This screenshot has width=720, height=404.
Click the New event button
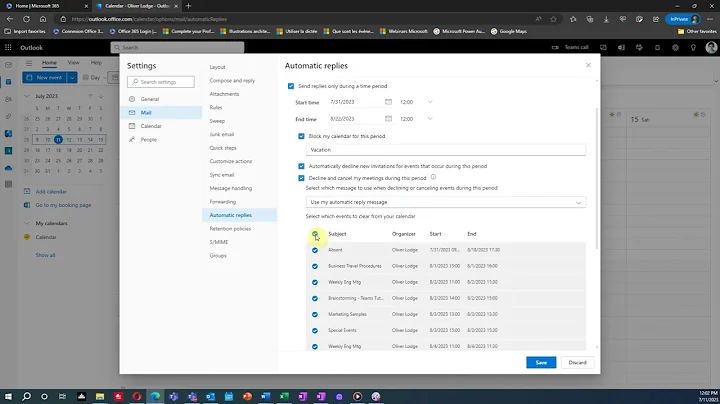[x=45, y=78]
